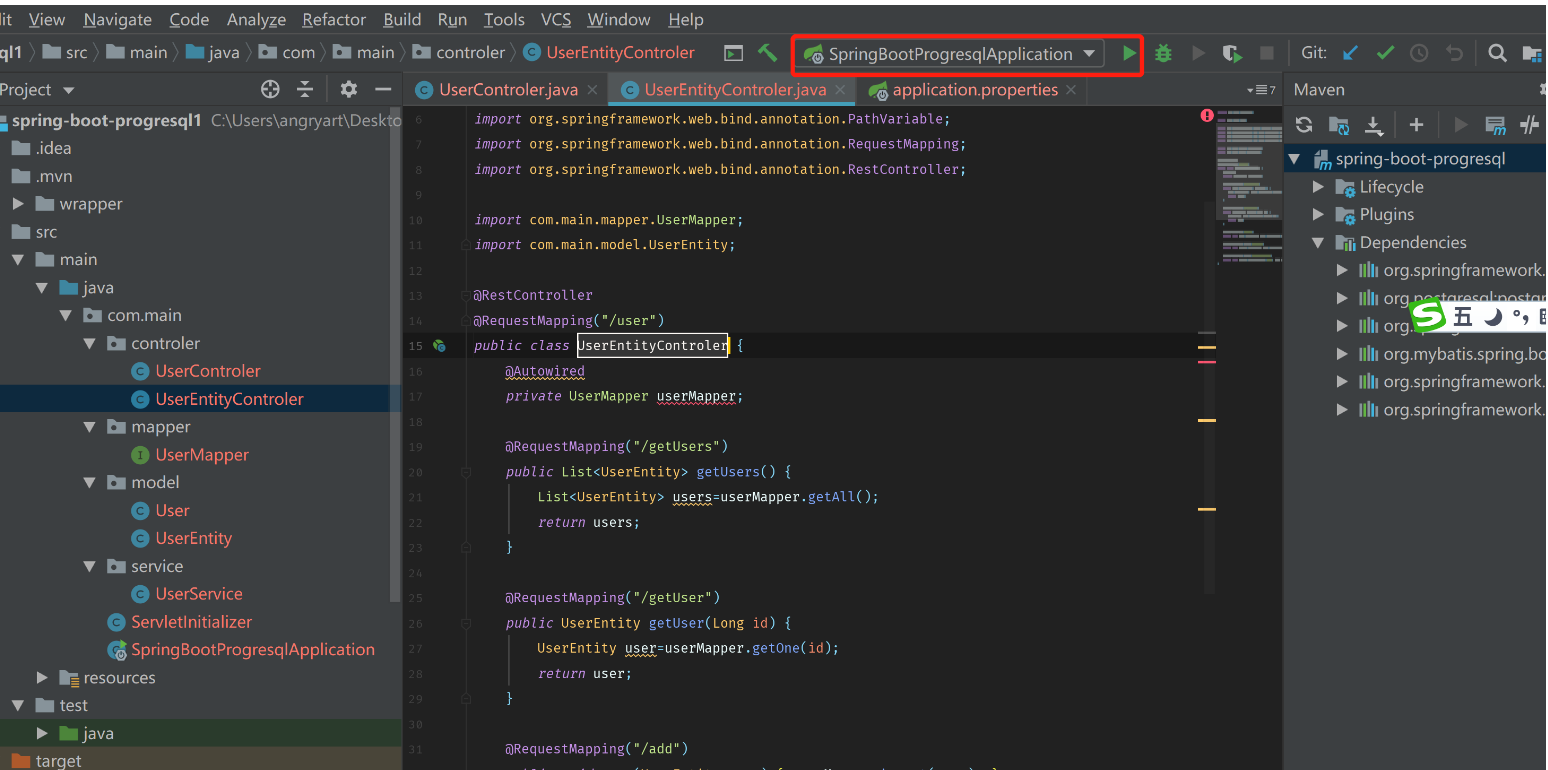Download sources and documentation in Maven
This screenshot has width=1548, height=770.
point(1374,125)
